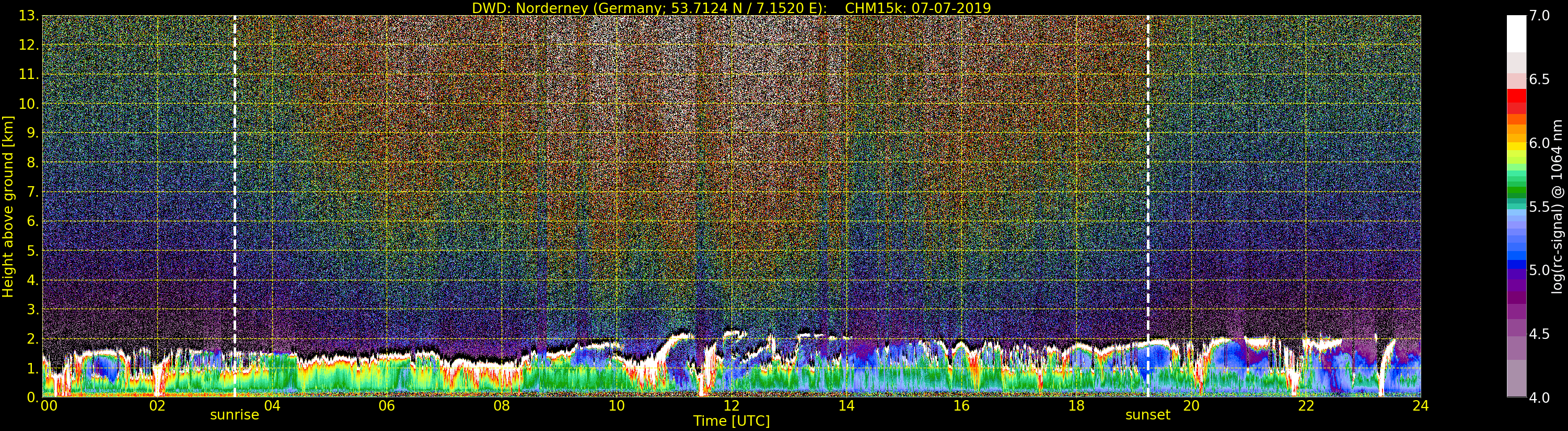Screen dimensions: 1568x431
Task: Click the '08' tick on the time axis
Action: 502,406
